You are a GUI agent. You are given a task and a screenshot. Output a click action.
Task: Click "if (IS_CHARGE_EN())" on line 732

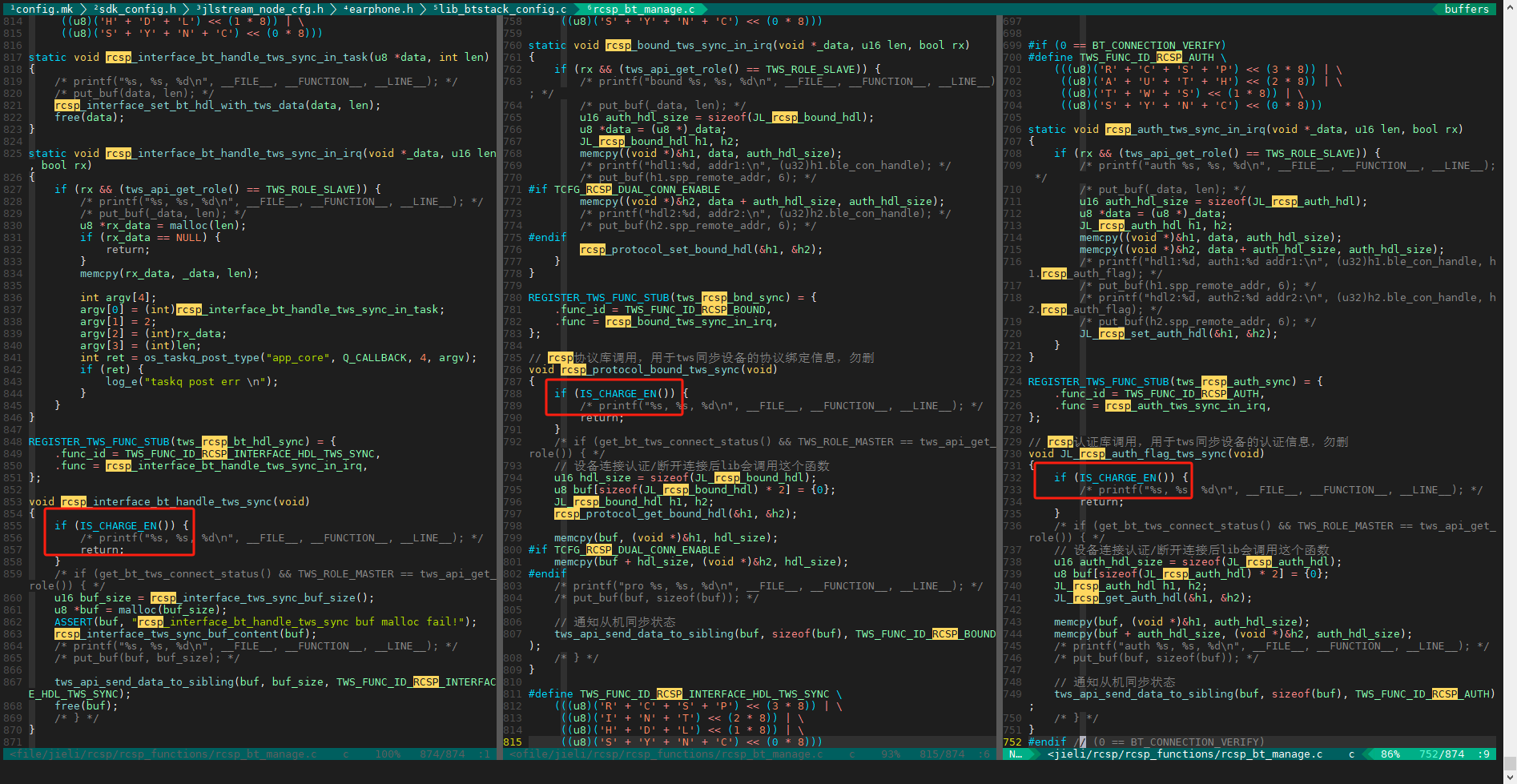pyautogui.click(x=1121, y=477)
